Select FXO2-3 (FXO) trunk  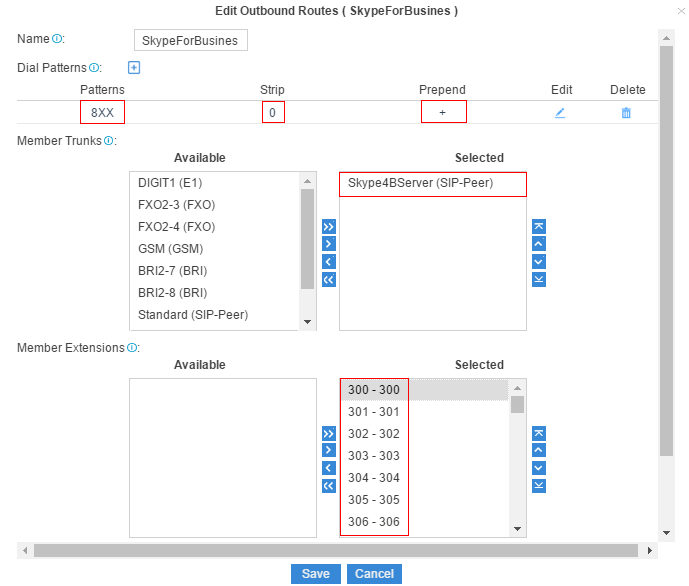[x=214, y=205]
